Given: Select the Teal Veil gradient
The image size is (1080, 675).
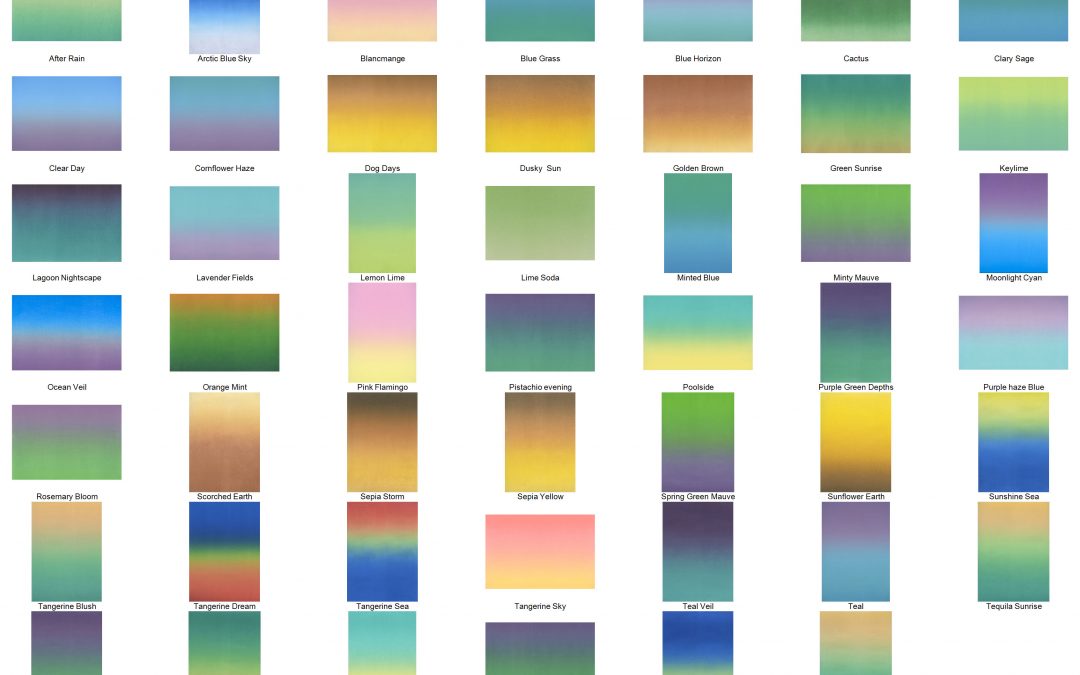Looking at the screenshot, I should pyautogui.click(x=698, y=551).
